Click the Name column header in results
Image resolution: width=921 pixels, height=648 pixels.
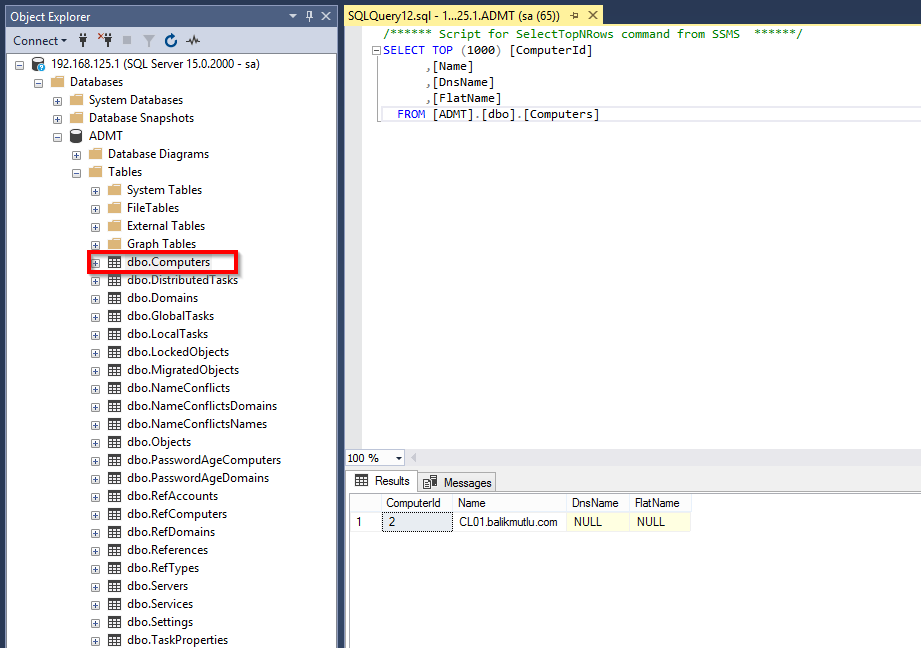point(510,503)
